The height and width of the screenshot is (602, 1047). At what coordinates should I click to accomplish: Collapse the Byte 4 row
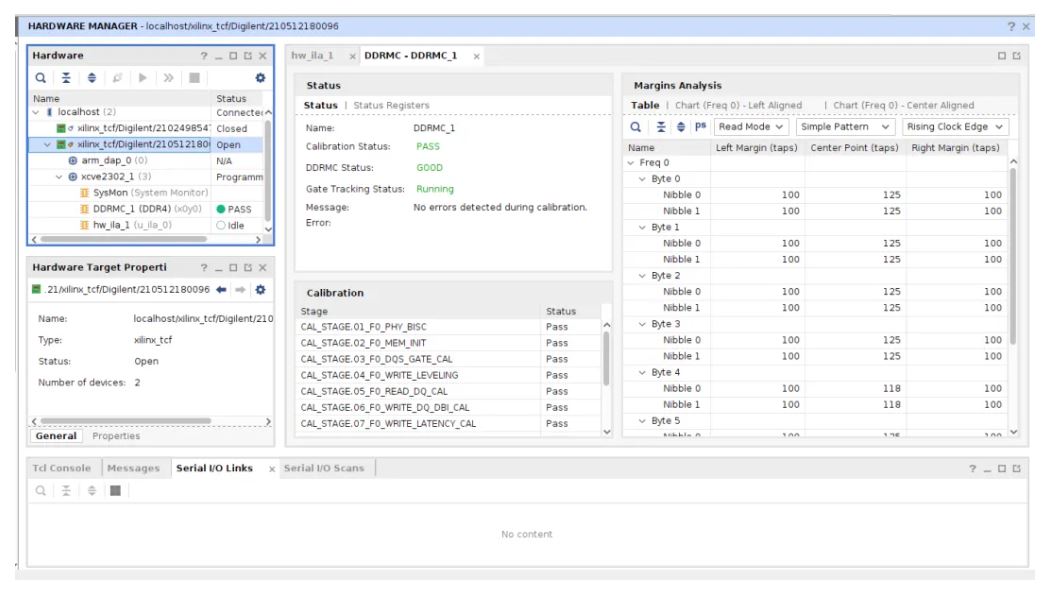point(642,372)
